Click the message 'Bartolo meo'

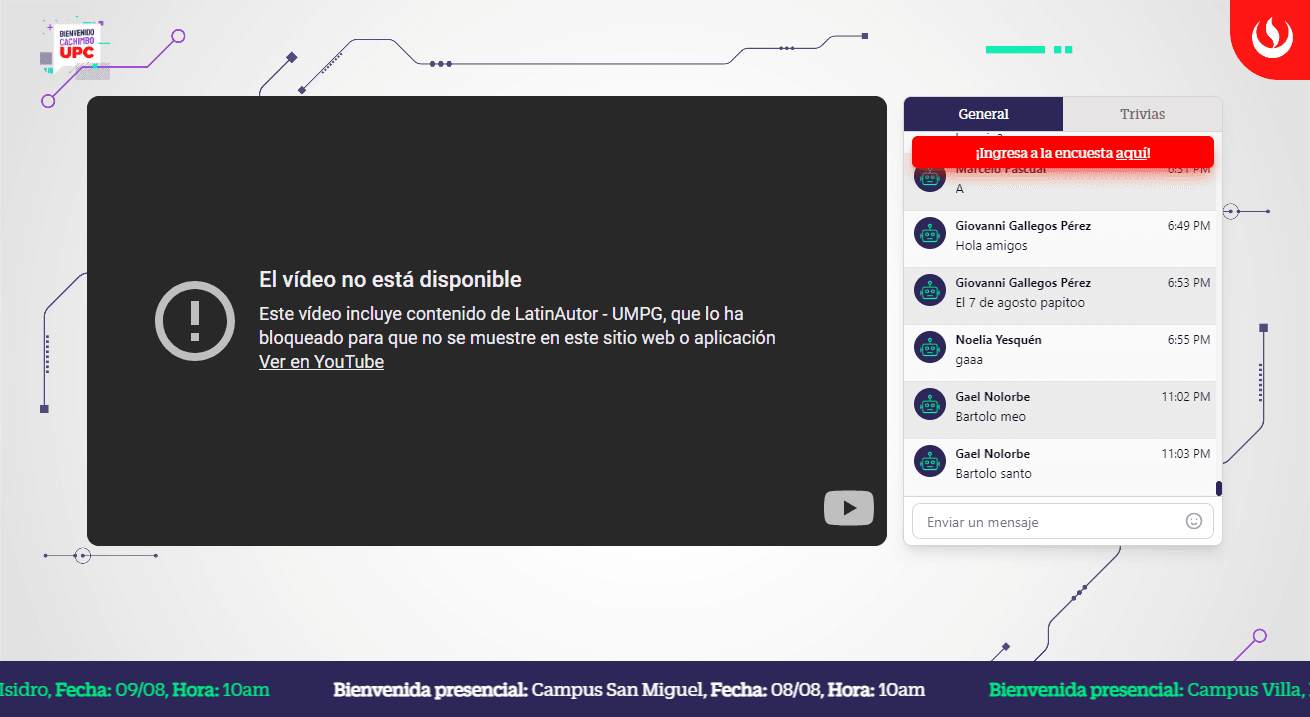click(991, 417)
